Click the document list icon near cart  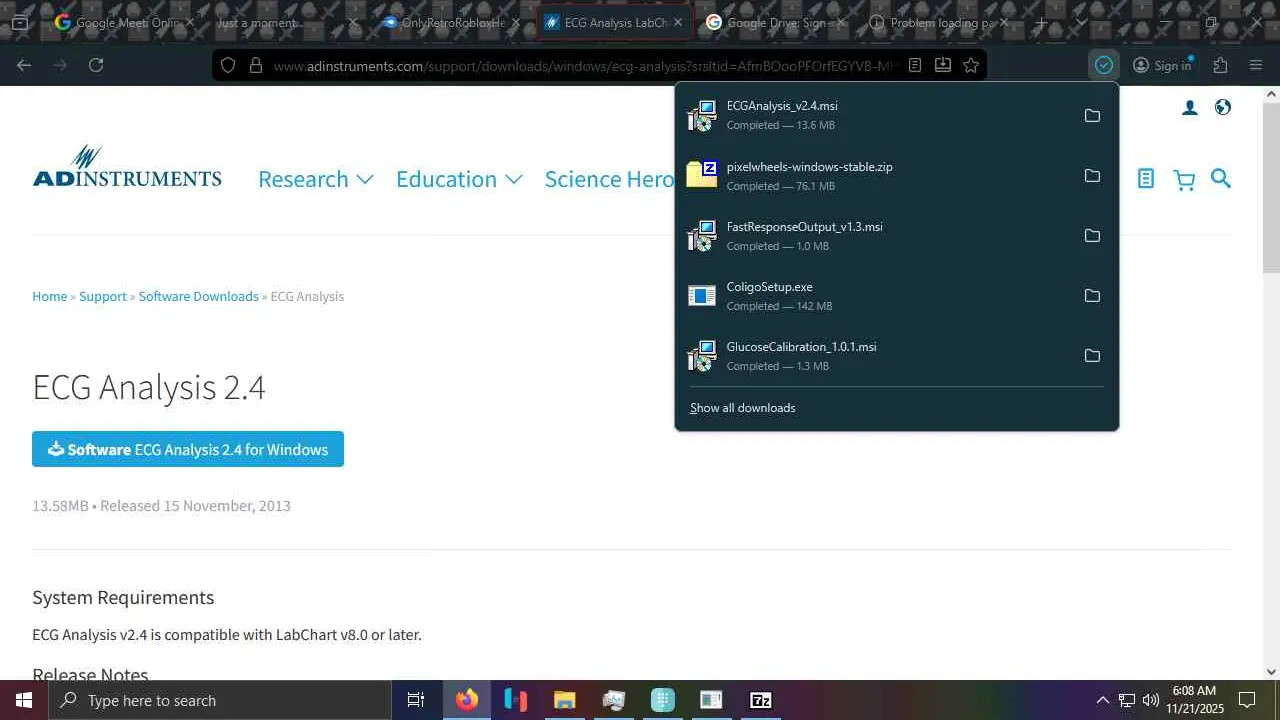pyautogui.click(x=1146, y=179)
